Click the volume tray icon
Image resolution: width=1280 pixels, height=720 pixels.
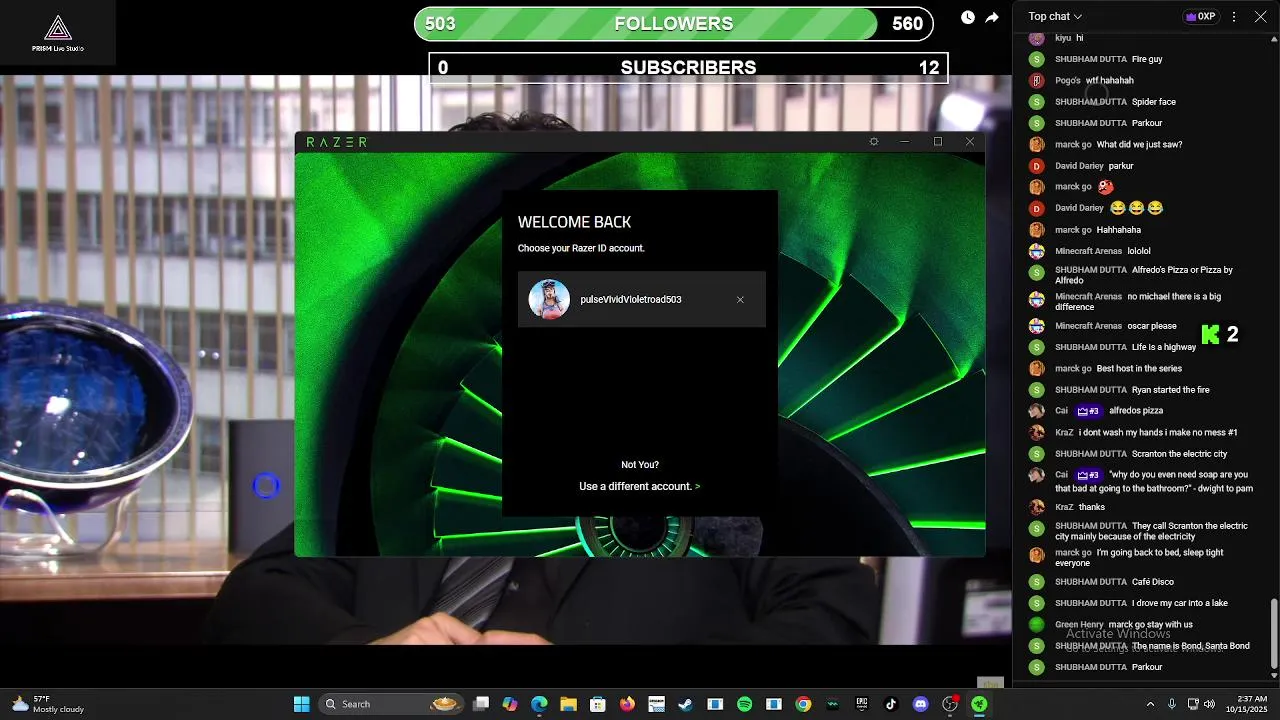coord(1210,704)
